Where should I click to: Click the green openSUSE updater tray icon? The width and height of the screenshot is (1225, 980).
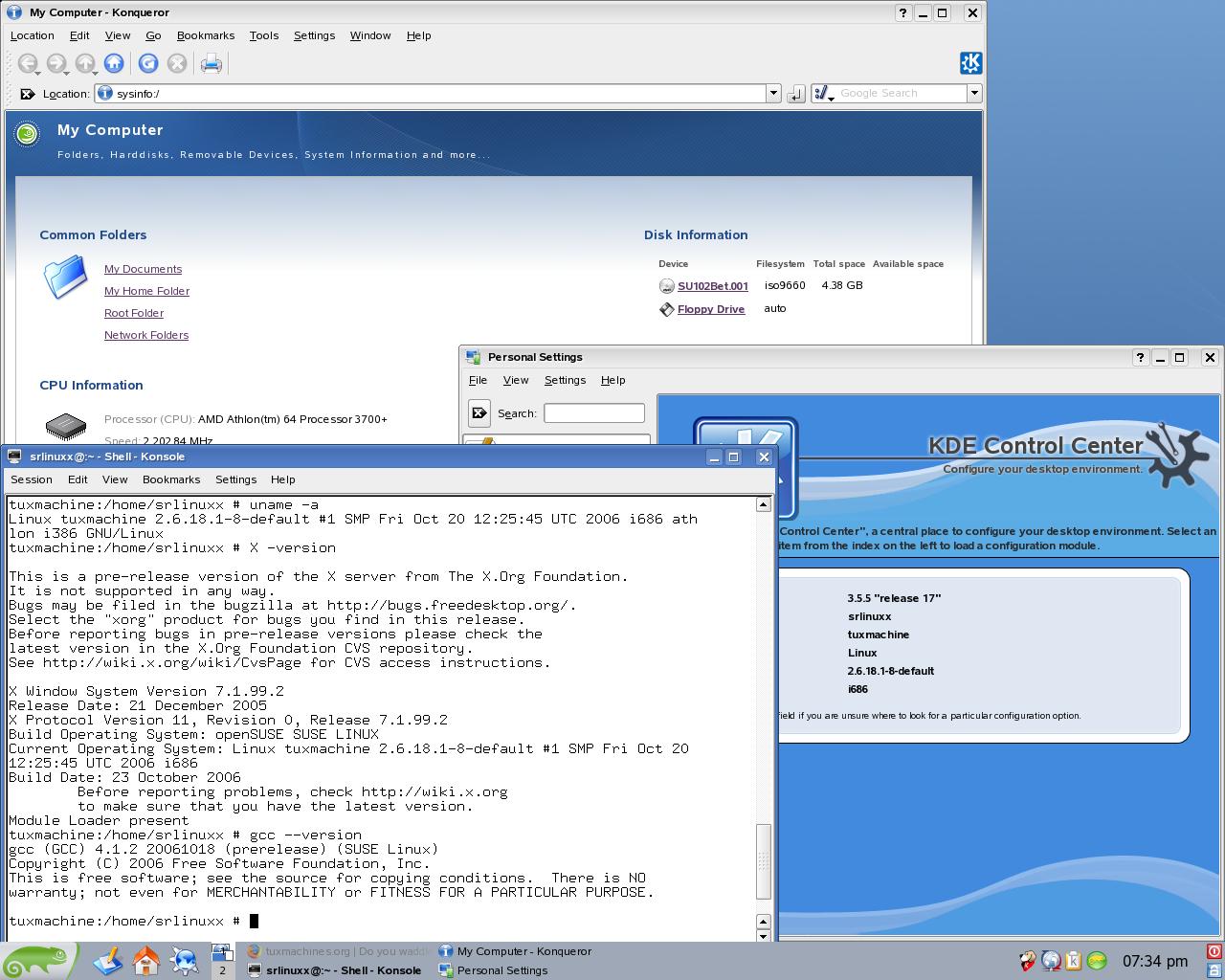[x=1097, y=961]
